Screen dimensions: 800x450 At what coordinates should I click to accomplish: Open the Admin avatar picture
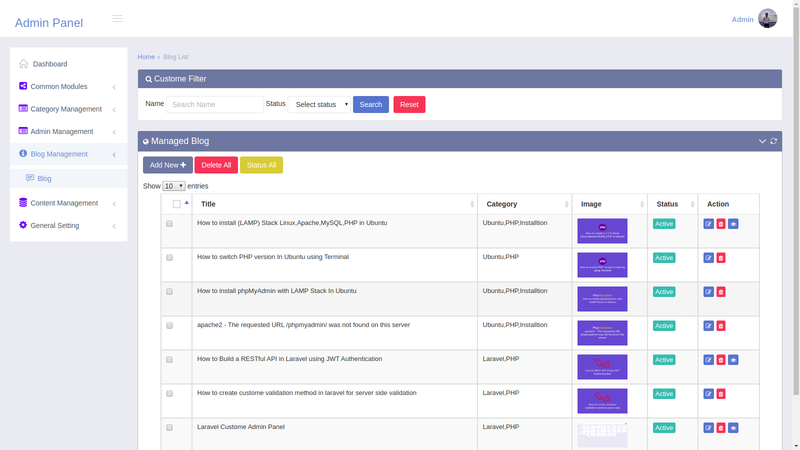tap(767, 18)
